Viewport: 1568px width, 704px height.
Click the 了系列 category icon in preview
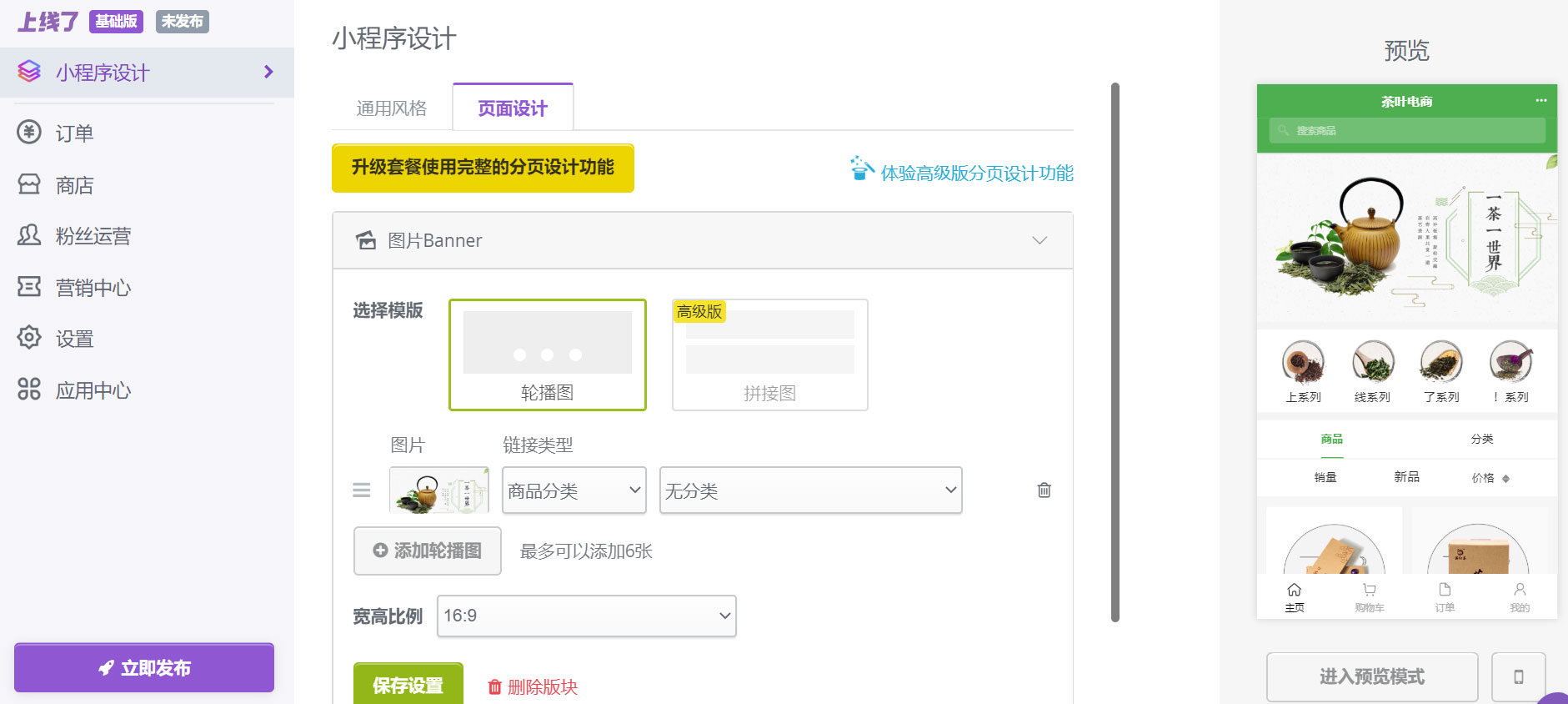1441,362
